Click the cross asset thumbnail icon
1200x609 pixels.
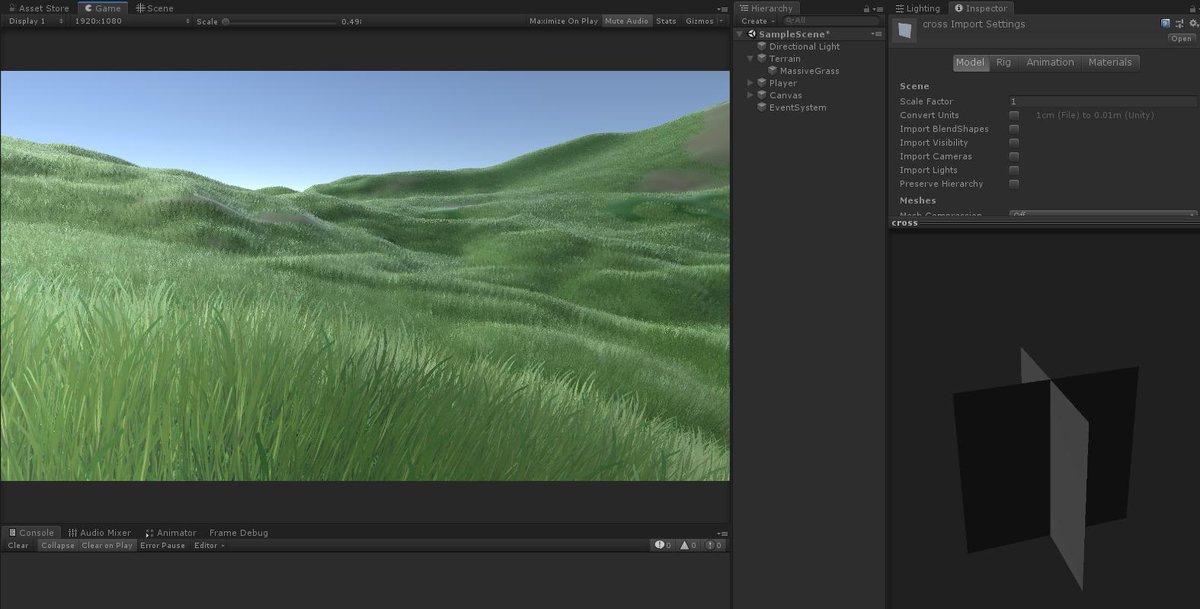click(904, 31)
